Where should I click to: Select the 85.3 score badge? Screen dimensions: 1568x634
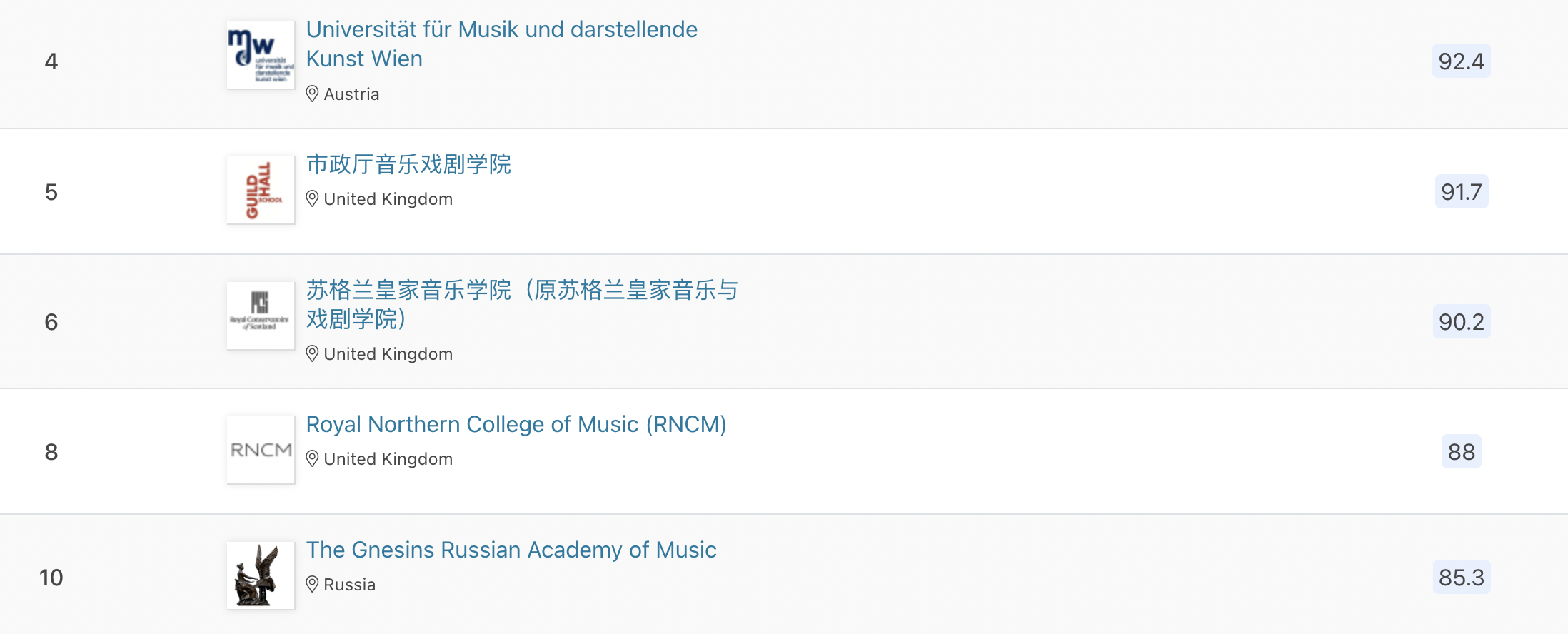click(x=1462, y=577)
